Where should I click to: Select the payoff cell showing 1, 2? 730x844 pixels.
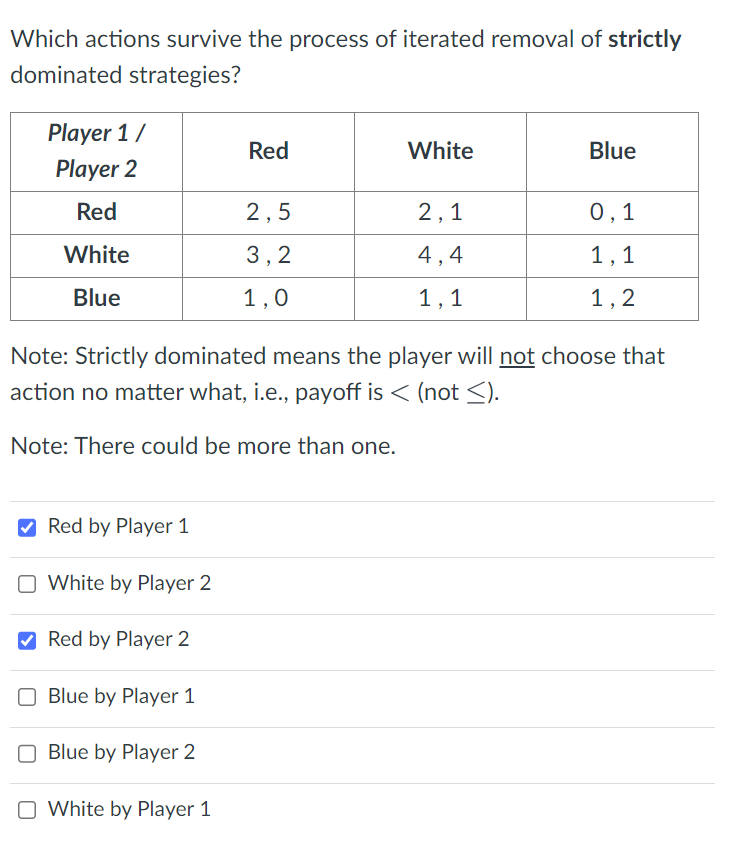612,298
